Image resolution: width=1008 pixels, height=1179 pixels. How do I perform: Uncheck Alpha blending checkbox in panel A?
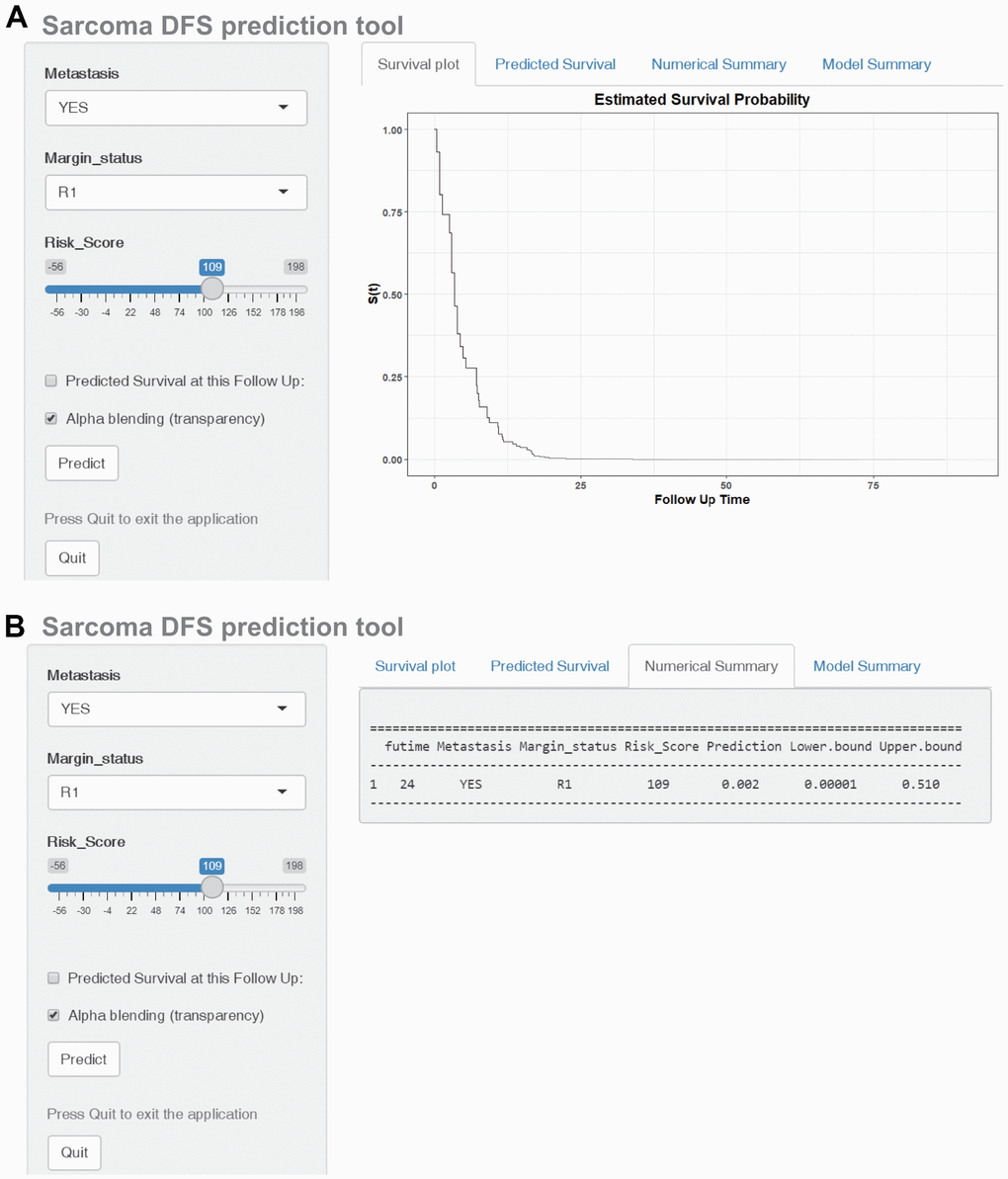[51, 419]
